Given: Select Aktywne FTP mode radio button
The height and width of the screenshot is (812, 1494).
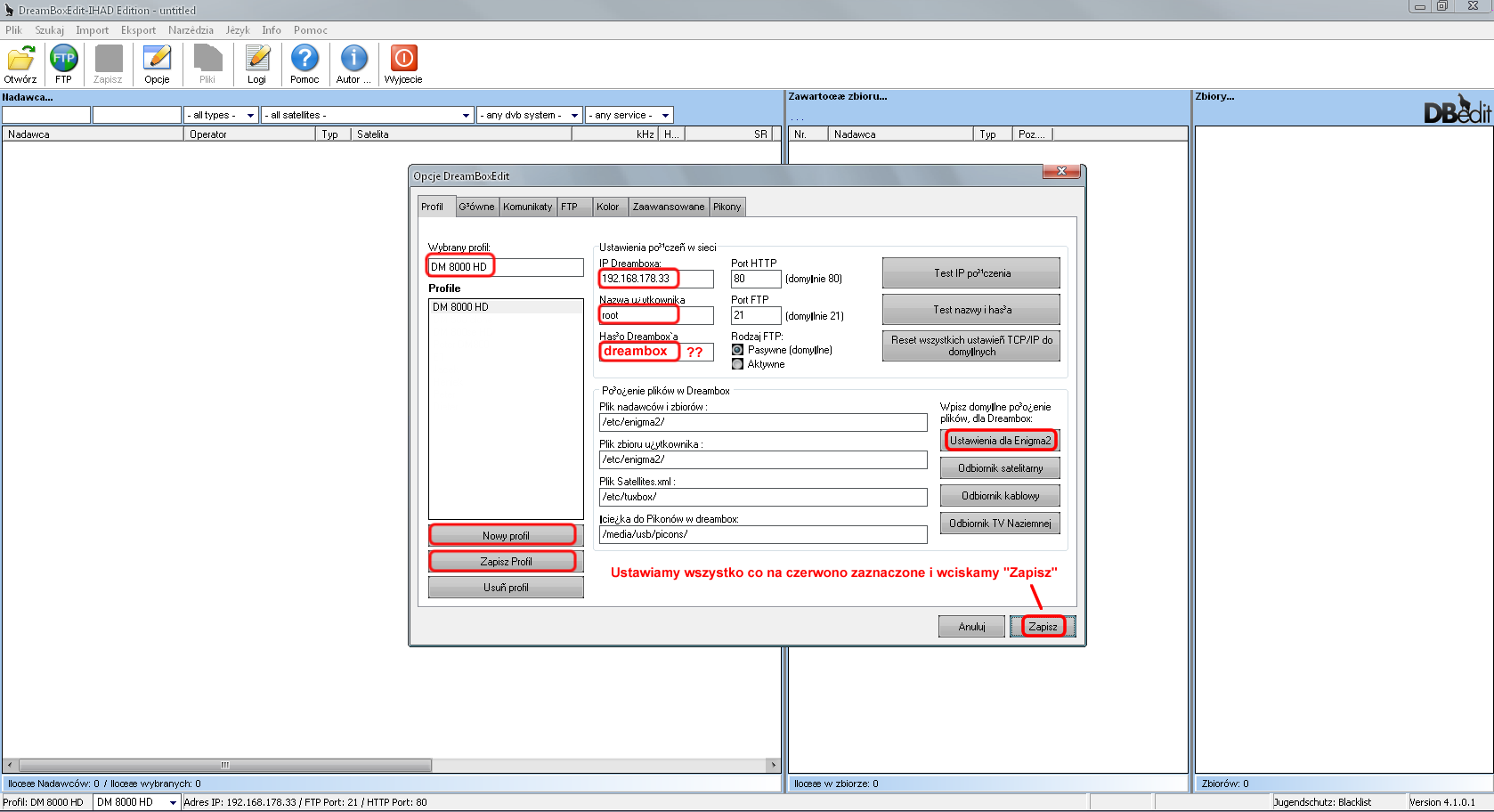Looking at the screenshot, I should coord(737,364).
